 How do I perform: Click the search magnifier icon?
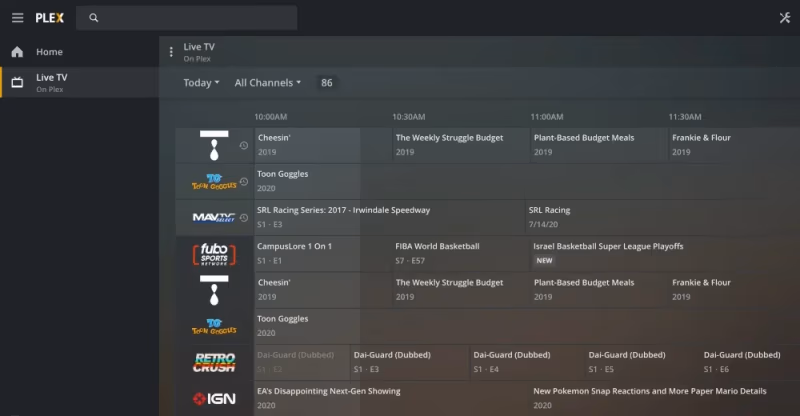click(x=93, y=18)
